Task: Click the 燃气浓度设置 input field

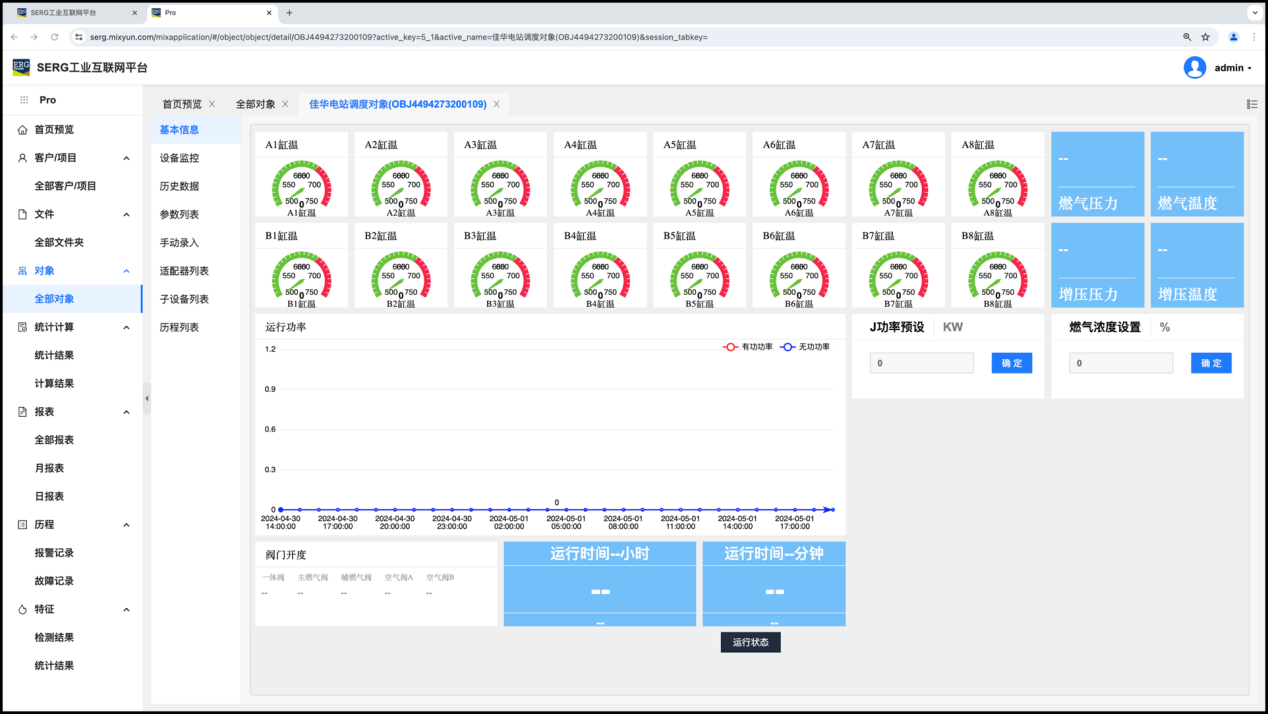Action: coord(1120,363)
